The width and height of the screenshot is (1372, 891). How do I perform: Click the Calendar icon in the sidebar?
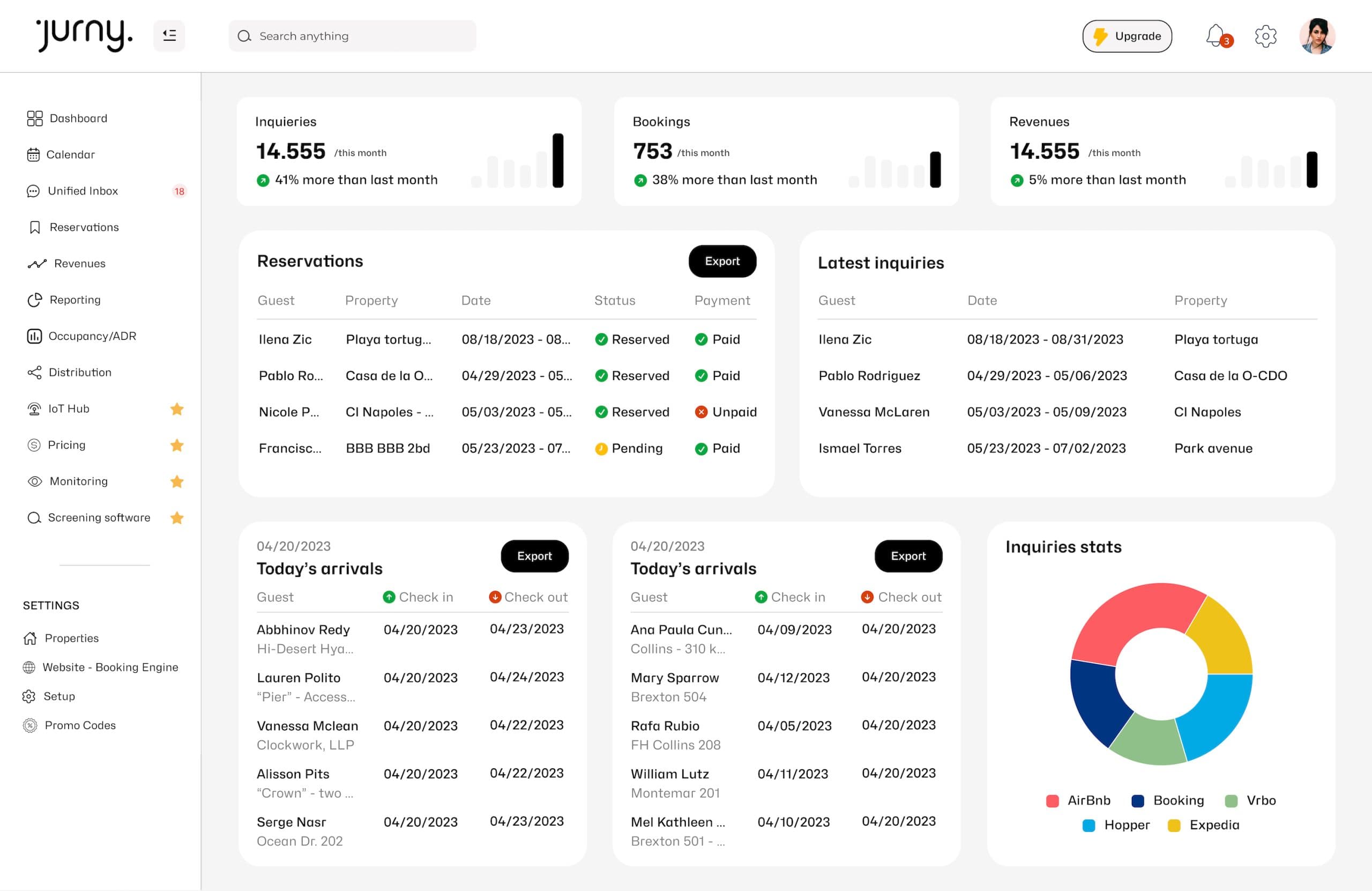click(x=33, y=154)
